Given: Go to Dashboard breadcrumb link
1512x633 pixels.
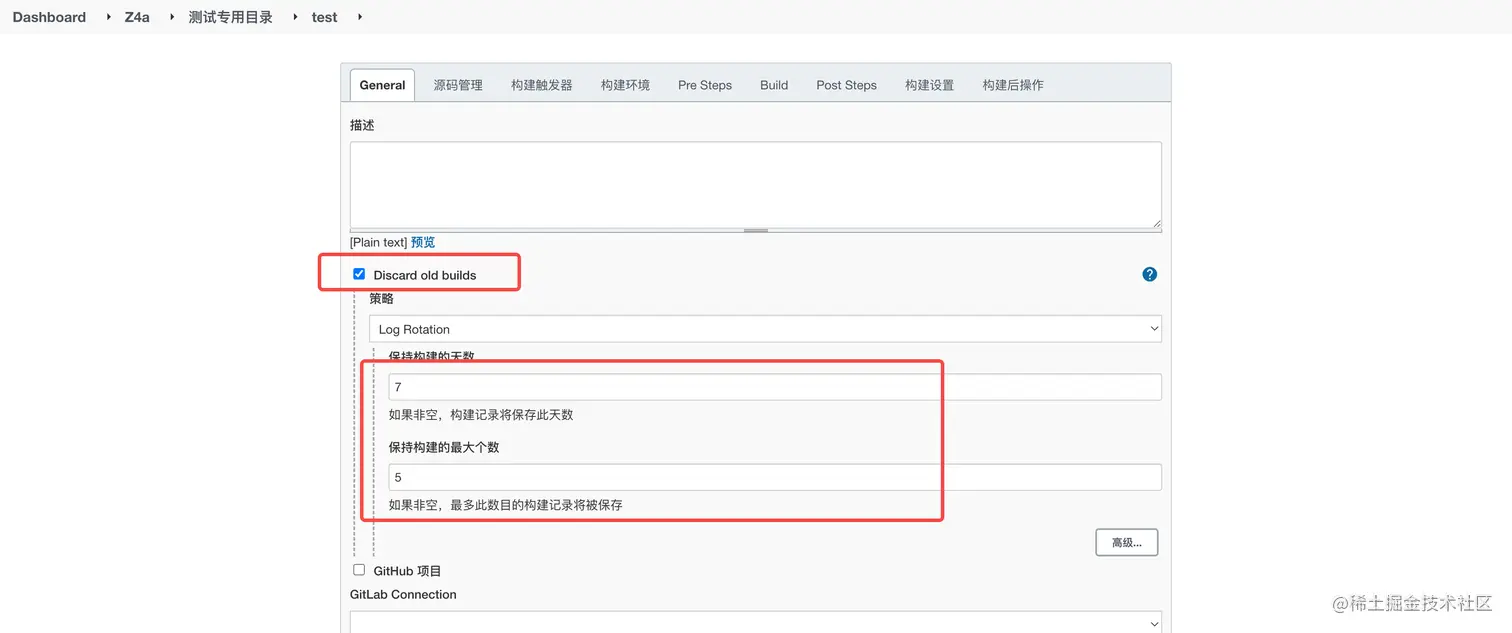Looking at the screenshot, I should point(49,17).
